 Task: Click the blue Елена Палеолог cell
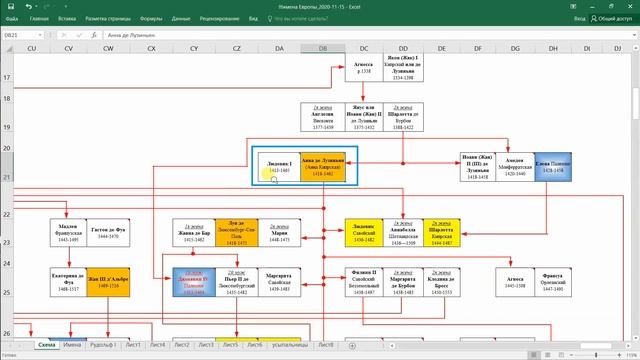553,167
